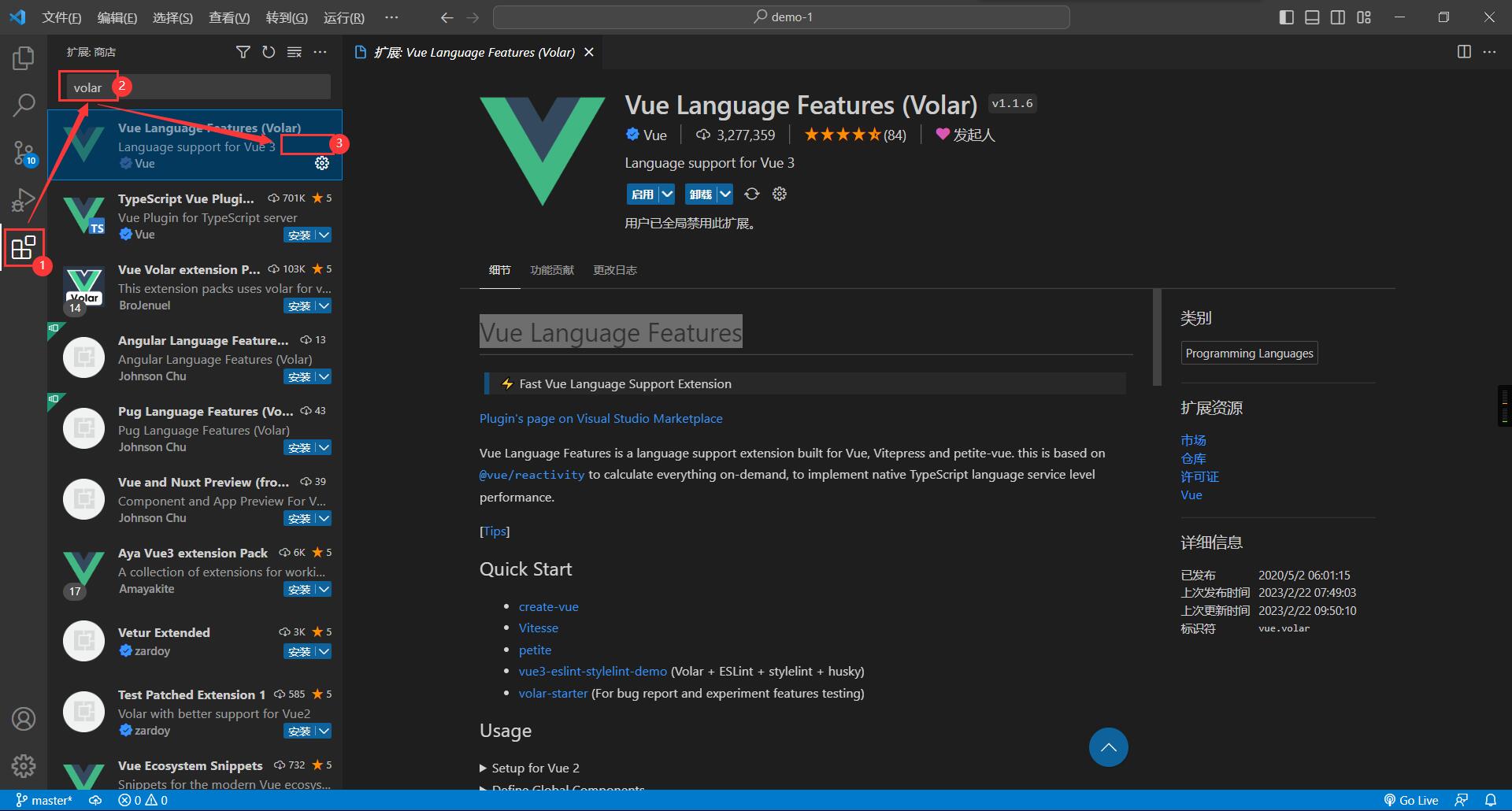The image size is (1512, 811).
Task: Click the scroll-to-top round arrow button
Action: coord(1109,747)
